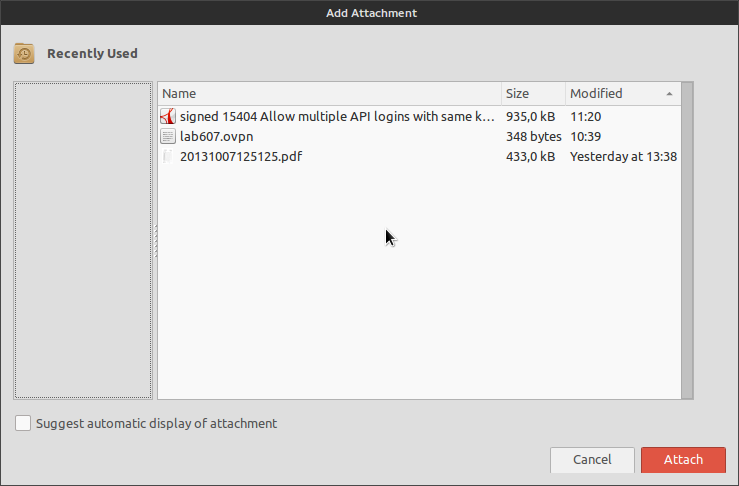The height and width of the screenshot is (486, 739).
Task: Click the Modified column header label
Action: [596, 94]
